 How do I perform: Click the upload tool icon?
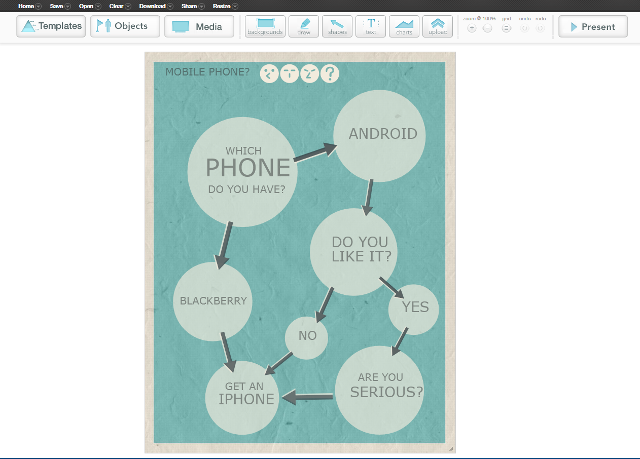pos(438,27)
